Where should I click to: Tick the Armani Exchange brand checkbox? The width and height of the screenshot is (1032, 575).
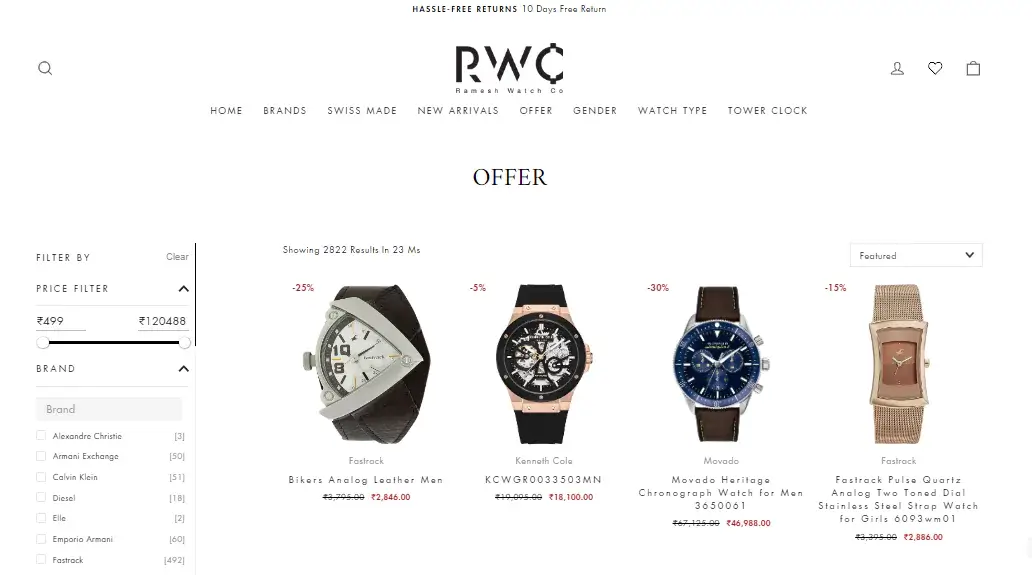41,455
